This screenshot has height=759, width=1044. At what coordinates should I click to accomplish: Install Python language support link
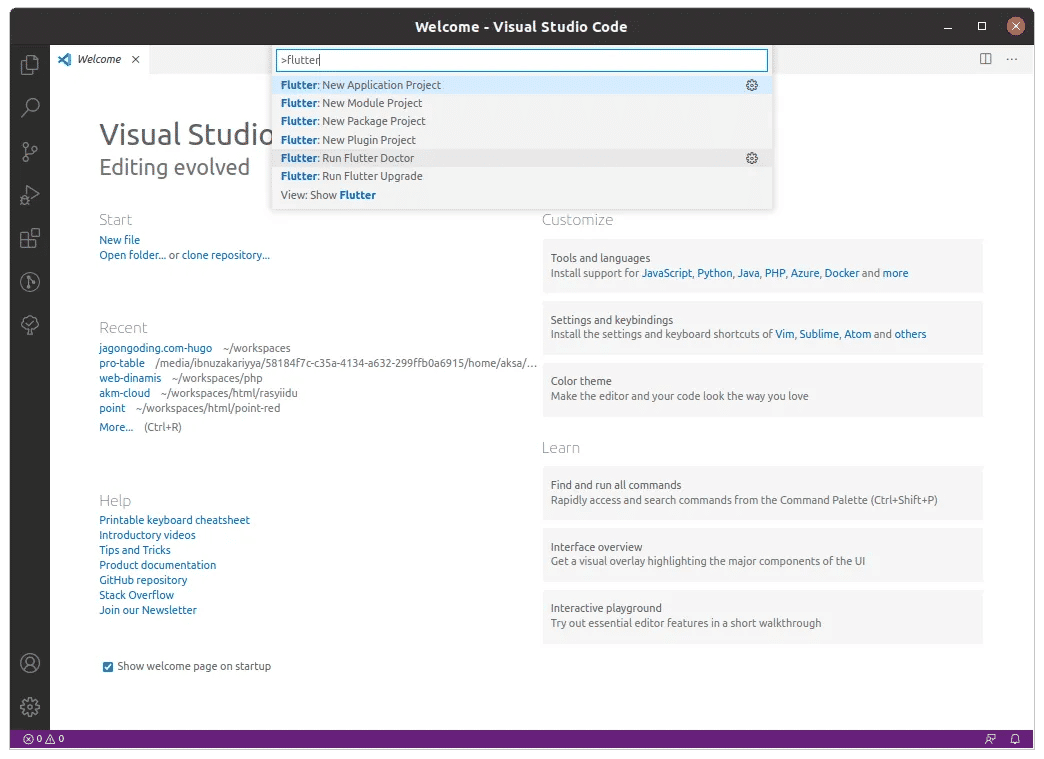714,273
